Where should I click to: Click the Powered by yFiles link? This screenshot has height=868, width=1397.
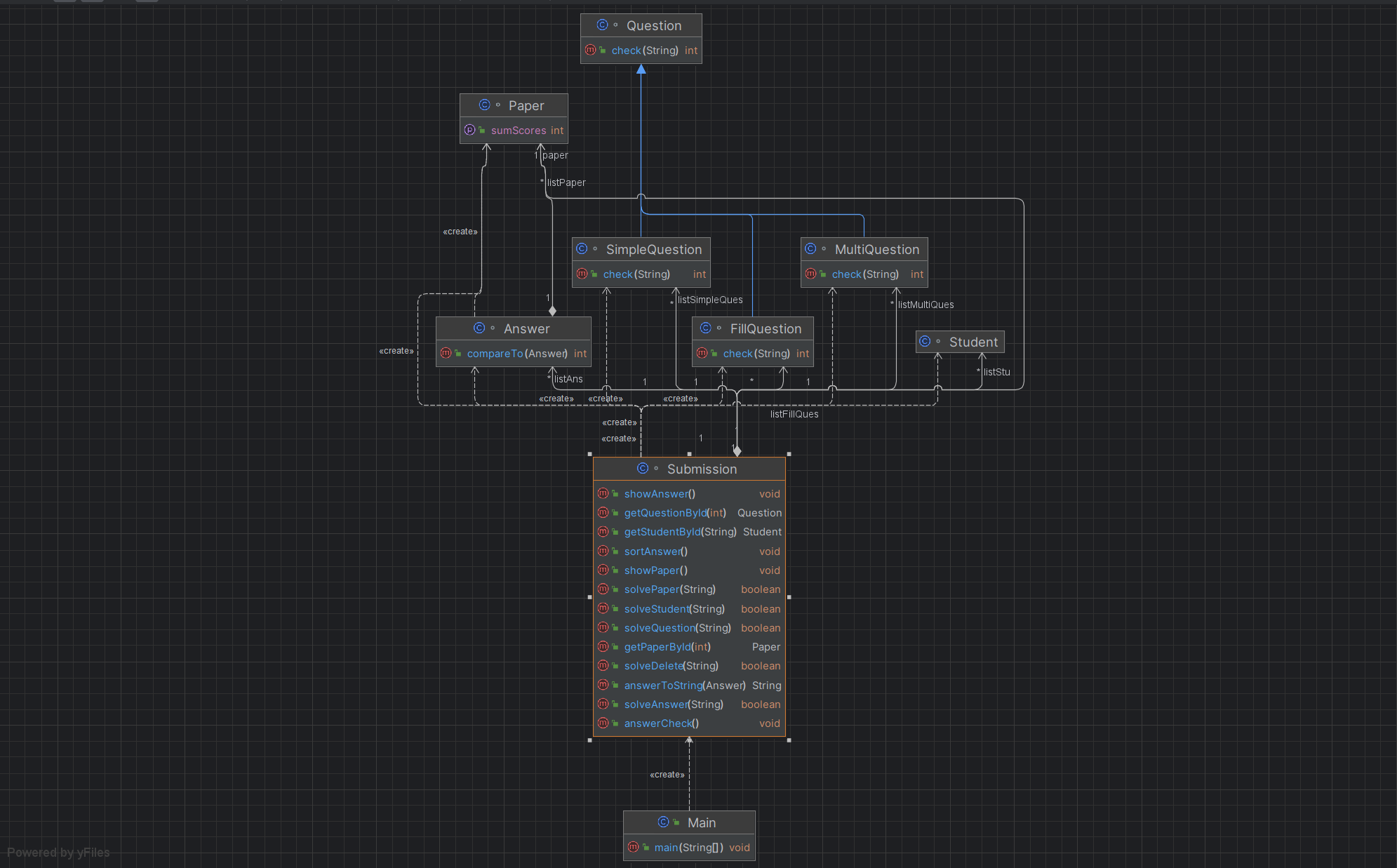pyautogui.click(x=58, y=853)
